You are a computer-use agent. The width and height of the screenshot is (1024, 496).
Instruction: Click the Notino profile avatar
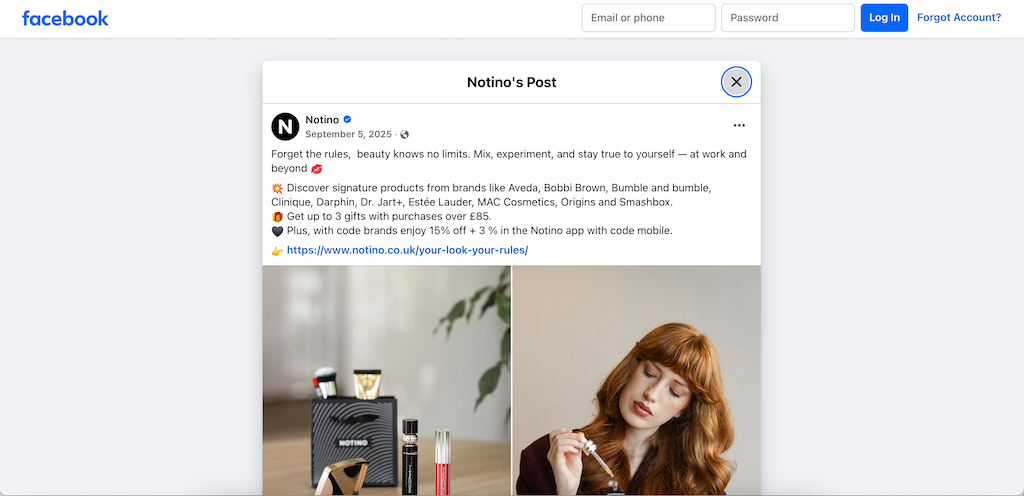tap(285, 127)
